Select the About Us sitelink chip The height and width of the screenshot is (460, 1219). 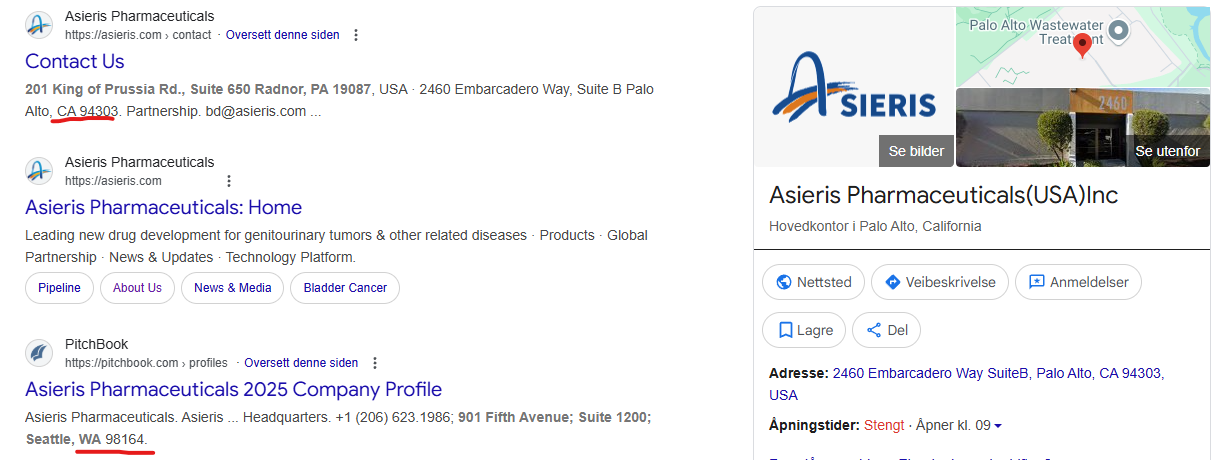click(137, 288)
